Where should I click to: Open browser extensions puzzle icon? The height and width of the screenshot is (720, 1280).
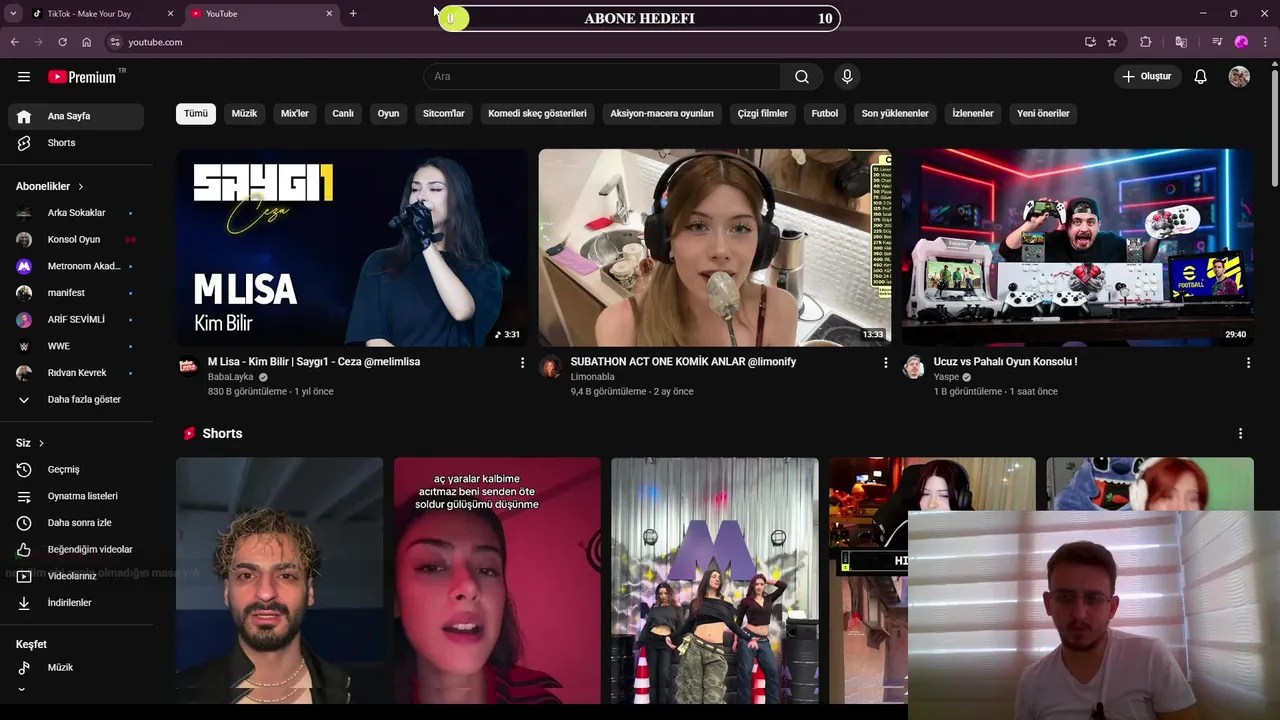(x=1146, y=42)
